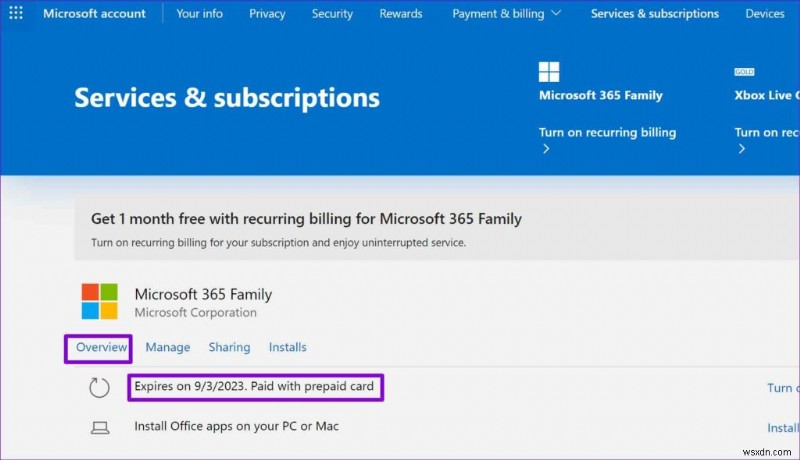This screenshot has height=460, width=800.
Task: Click the chevron under Turn on recurring billing
Action: coord(546,149)
